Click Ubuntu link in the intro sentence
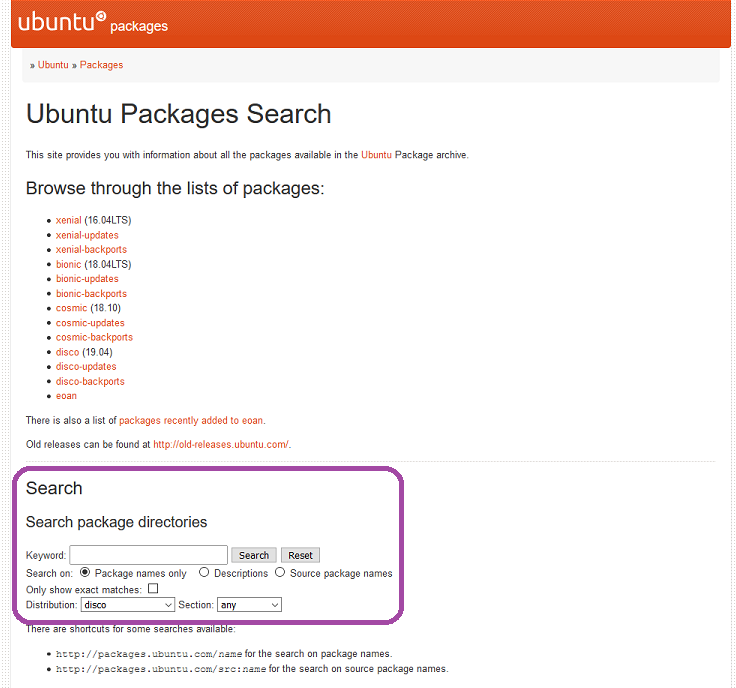This screenshot has width=736, height=688. (x=376, y=155)
